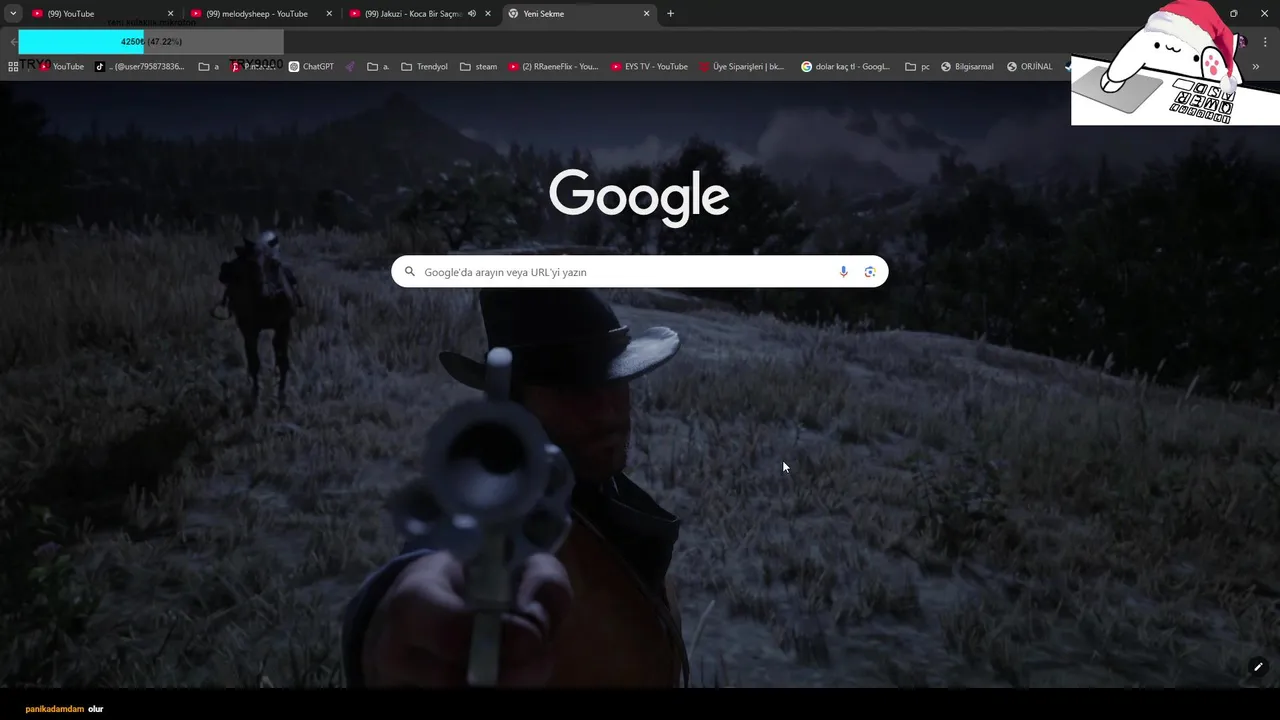Expand the 'a' bookmark folder
Screen dimensions: 1280x720
(209, 67)
